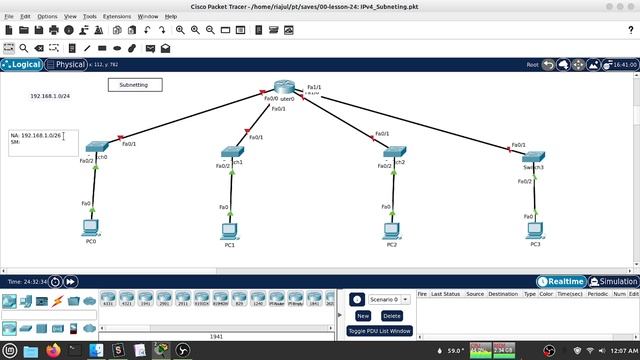
Task: Go back a level with Back arrow
Action: point(548,64)
